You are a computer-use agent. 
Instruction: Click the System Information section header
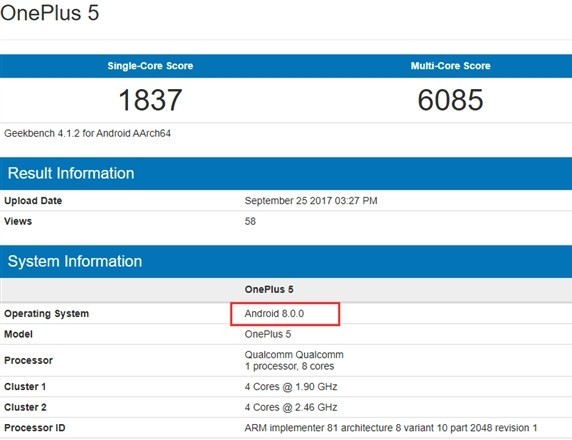tap(75, 261)
